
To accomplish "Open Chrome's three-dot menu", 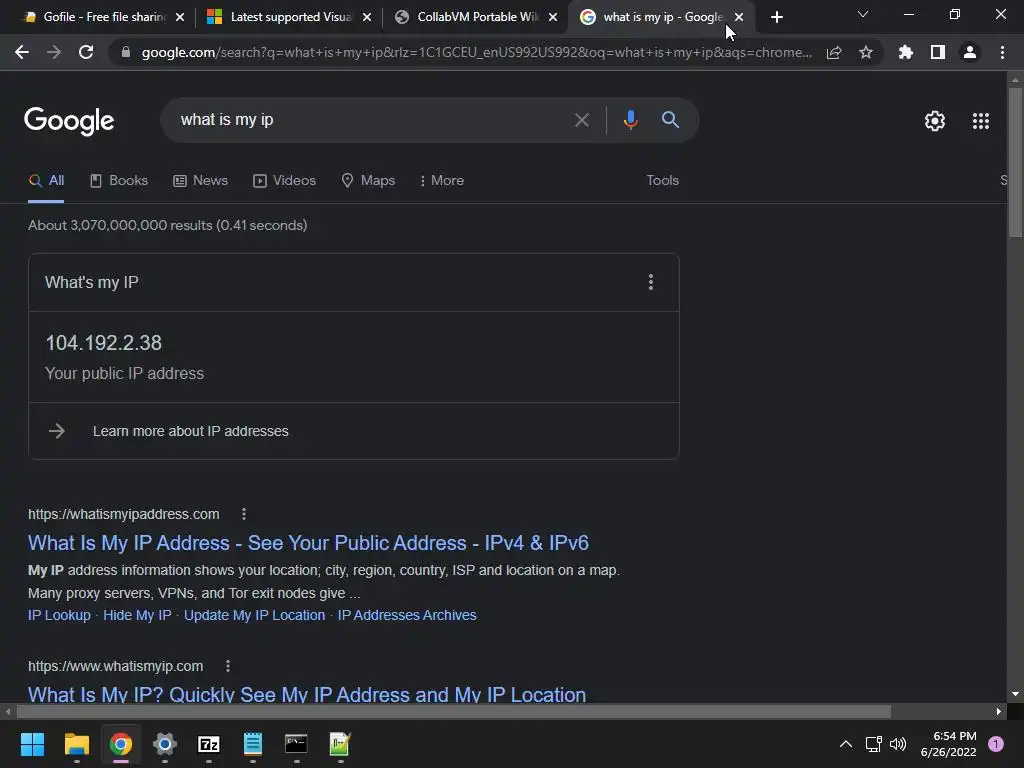I will click(x=1002, y=52).
